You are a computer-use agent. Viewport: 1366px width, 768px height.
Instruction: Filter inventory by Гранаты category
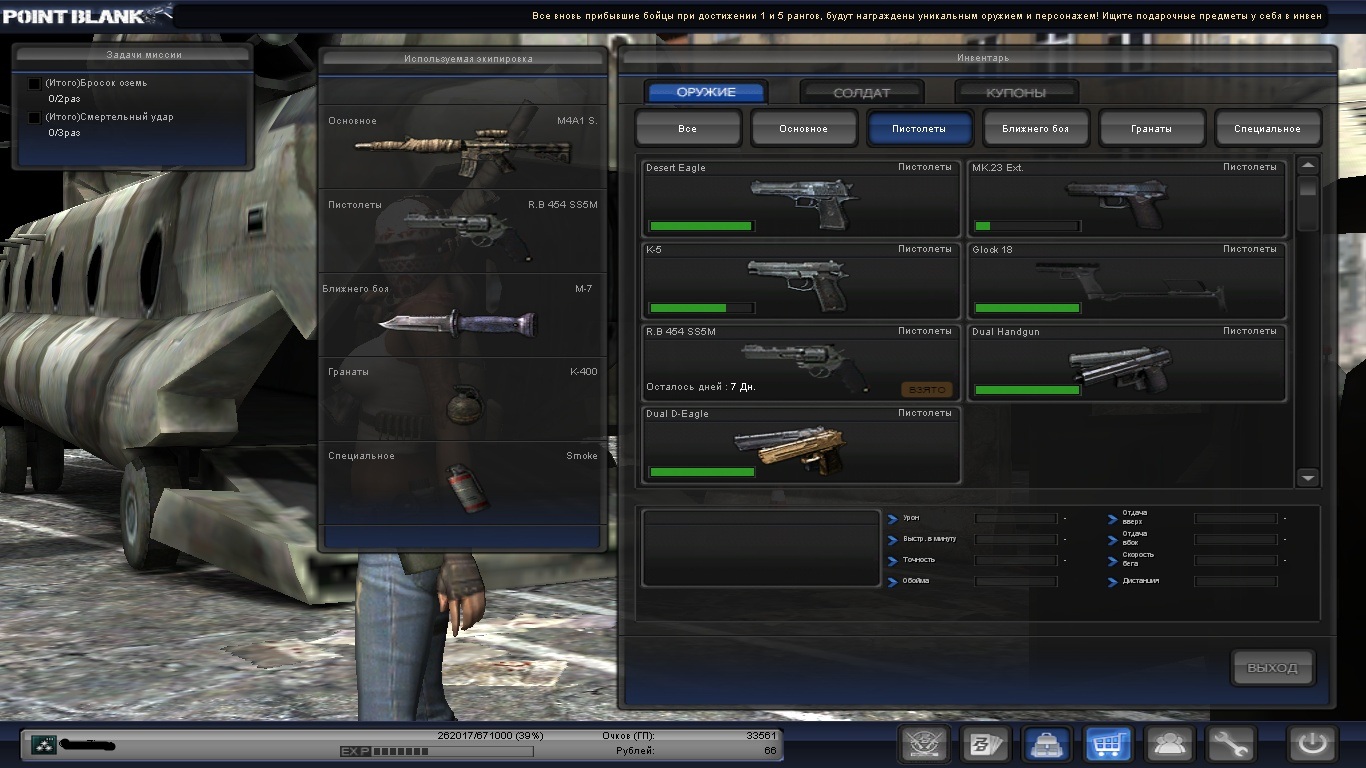tap(1152, 128)
